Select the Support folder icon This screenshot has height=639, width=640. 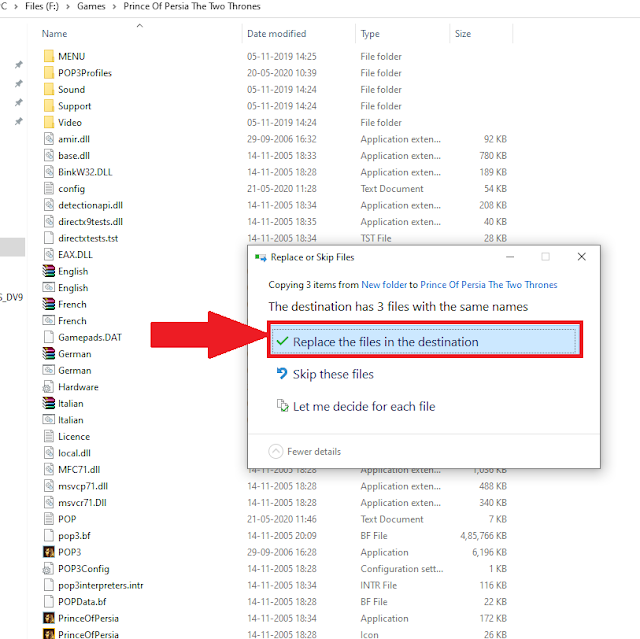pyautogui.click(x=49, y=106)
